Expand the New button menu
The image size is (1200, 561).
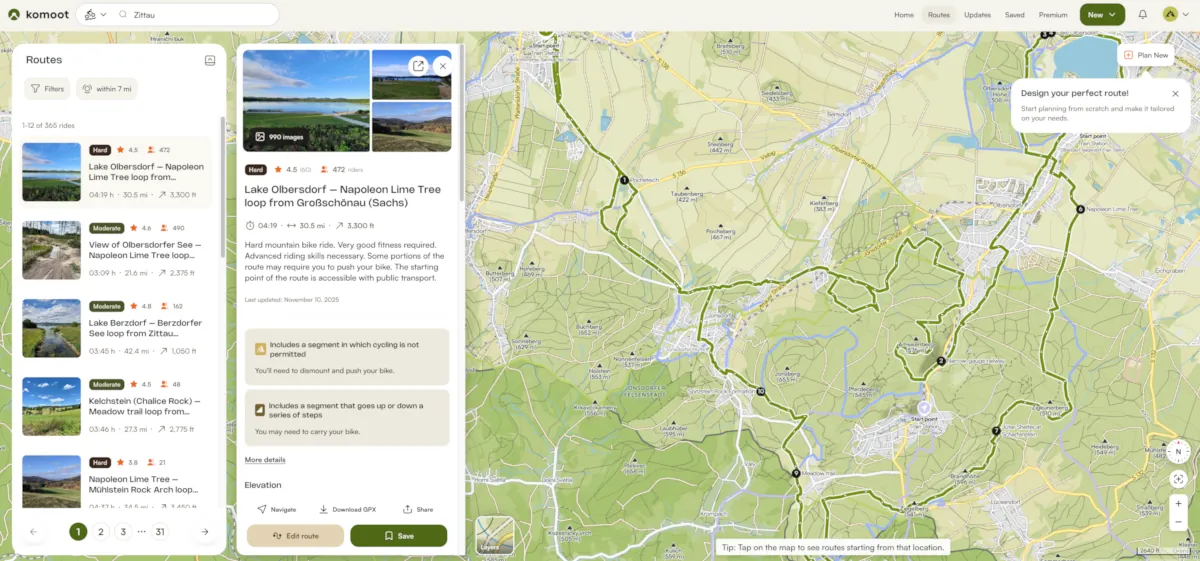click(x=1102, y=15)
